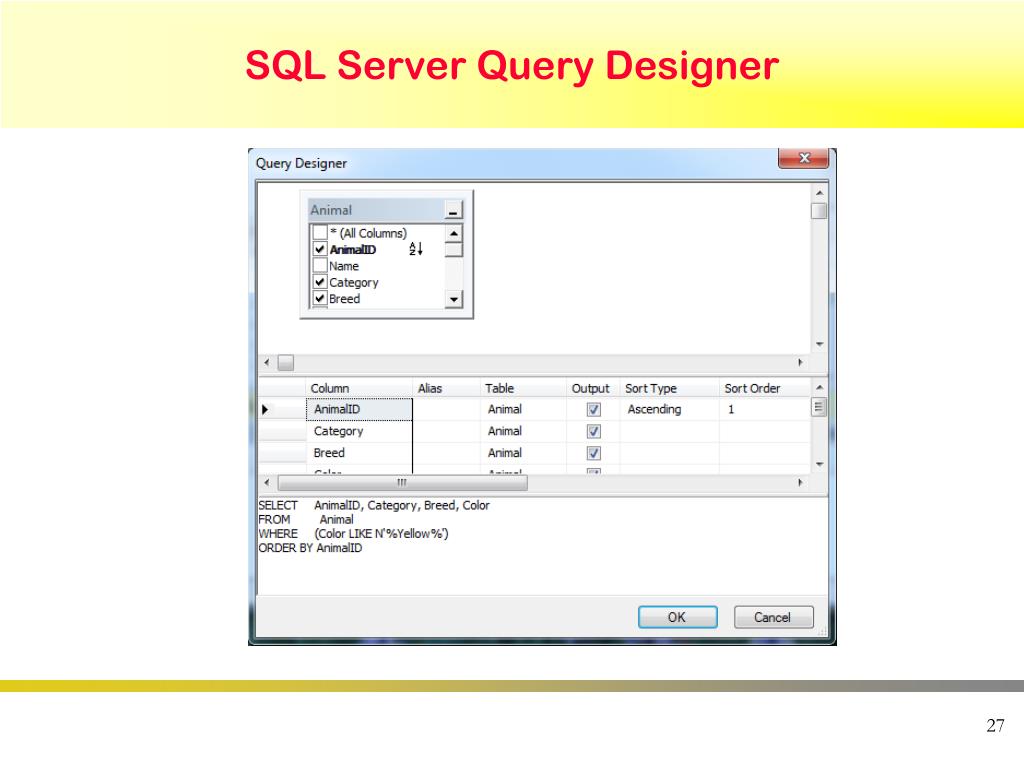This screenshot has height=768, width=1024.
Task: Click the criteria grid's horizontal scroll-left arrow
Action: 266,483
